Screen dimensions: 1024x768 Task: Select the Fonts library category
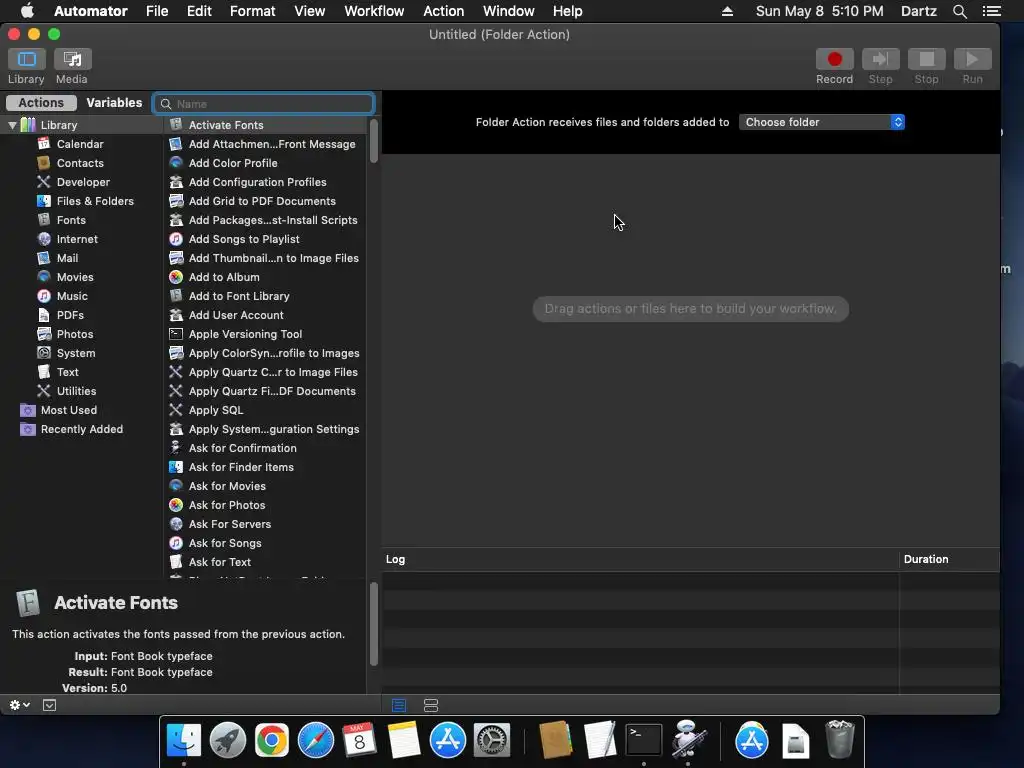click(x=71, y=220)
